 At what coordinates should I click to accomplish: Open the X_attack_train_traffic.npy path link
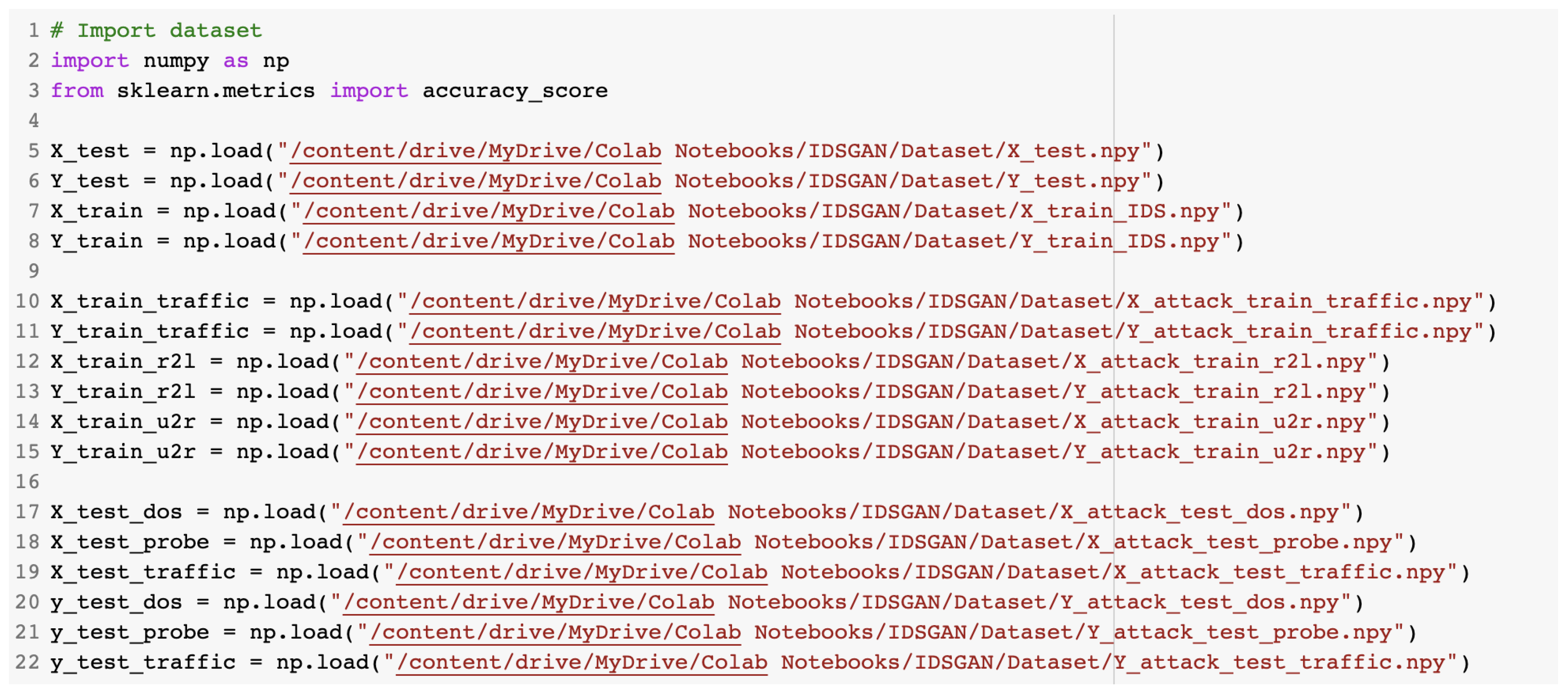595,301
